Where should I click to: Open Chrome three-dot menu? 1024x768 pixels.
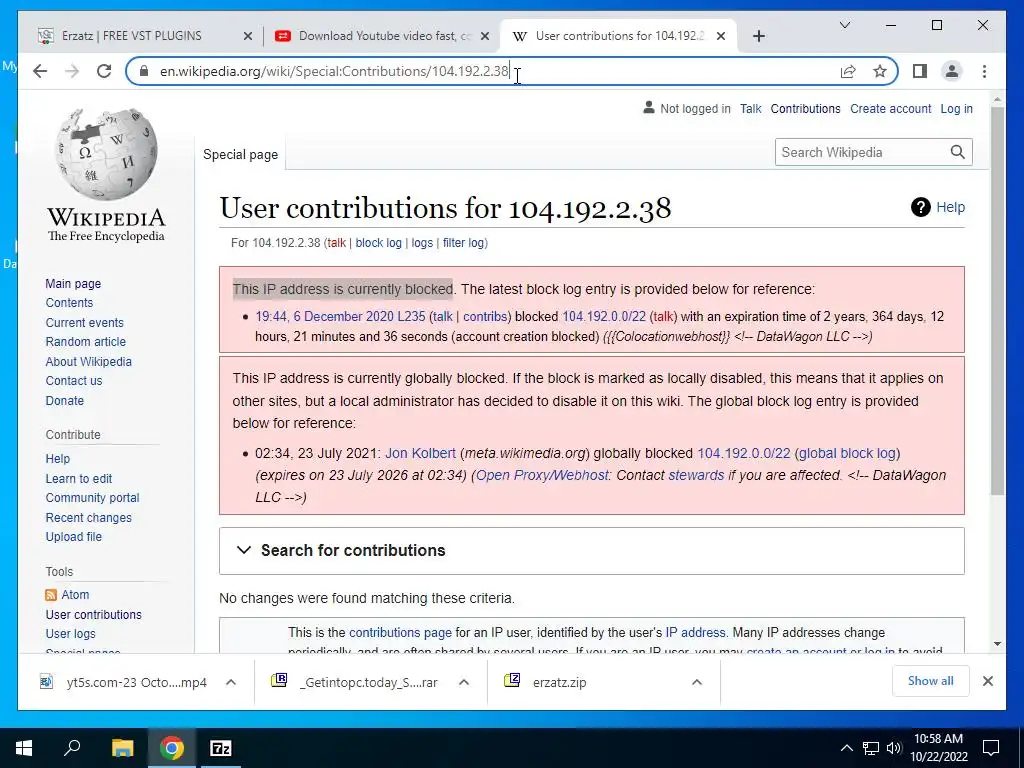tap(984, 71)
